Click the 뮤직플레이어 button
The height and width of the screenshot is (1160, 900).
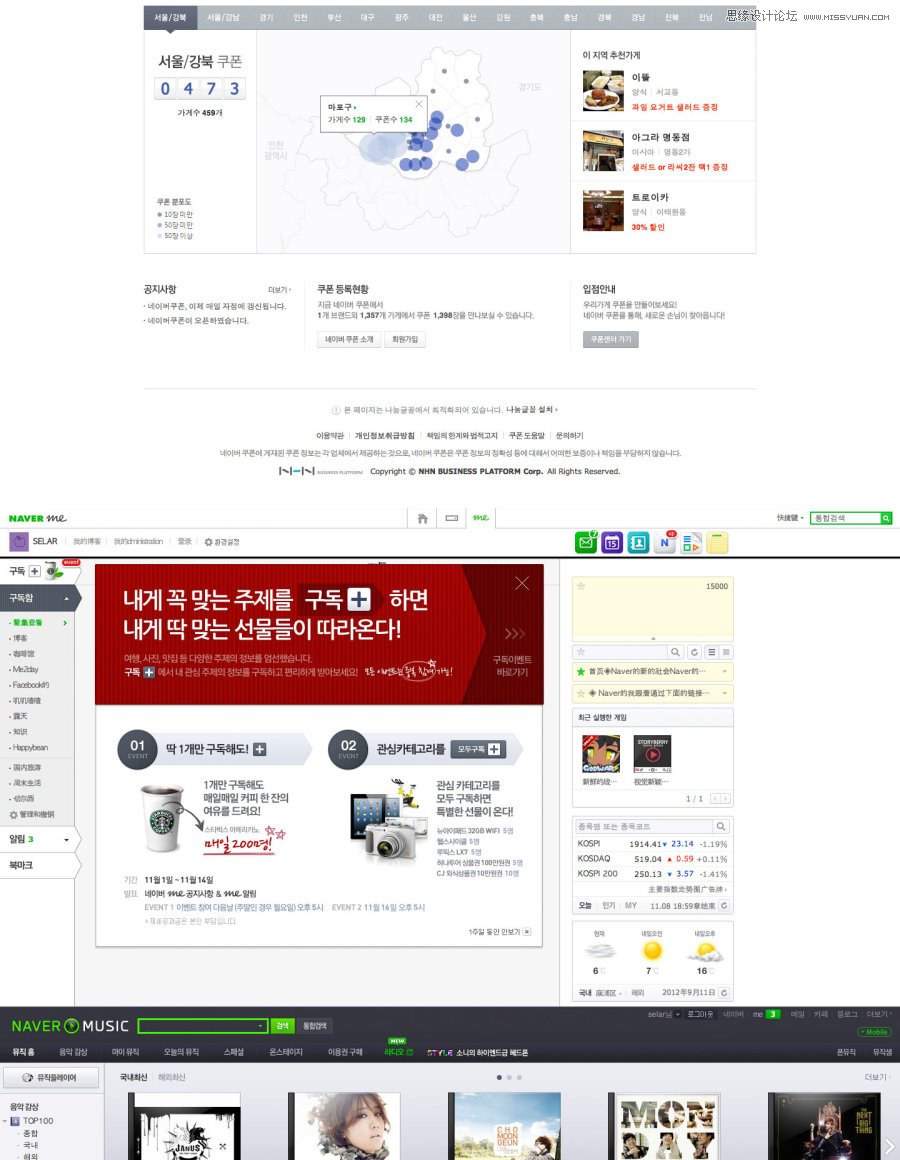50,1078
